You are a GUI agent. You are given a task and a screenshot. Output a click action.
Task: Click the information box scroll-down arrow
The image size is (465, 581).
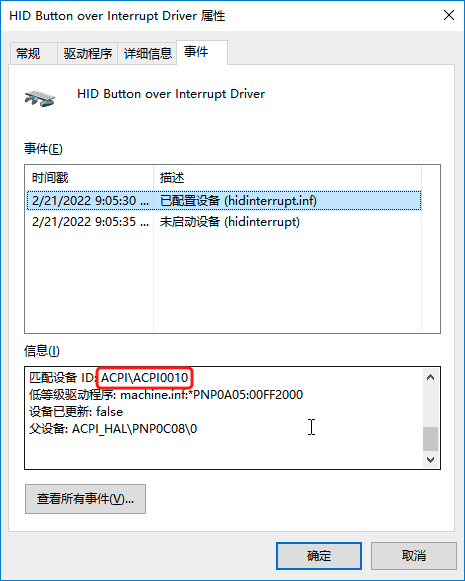click(430, 459)
